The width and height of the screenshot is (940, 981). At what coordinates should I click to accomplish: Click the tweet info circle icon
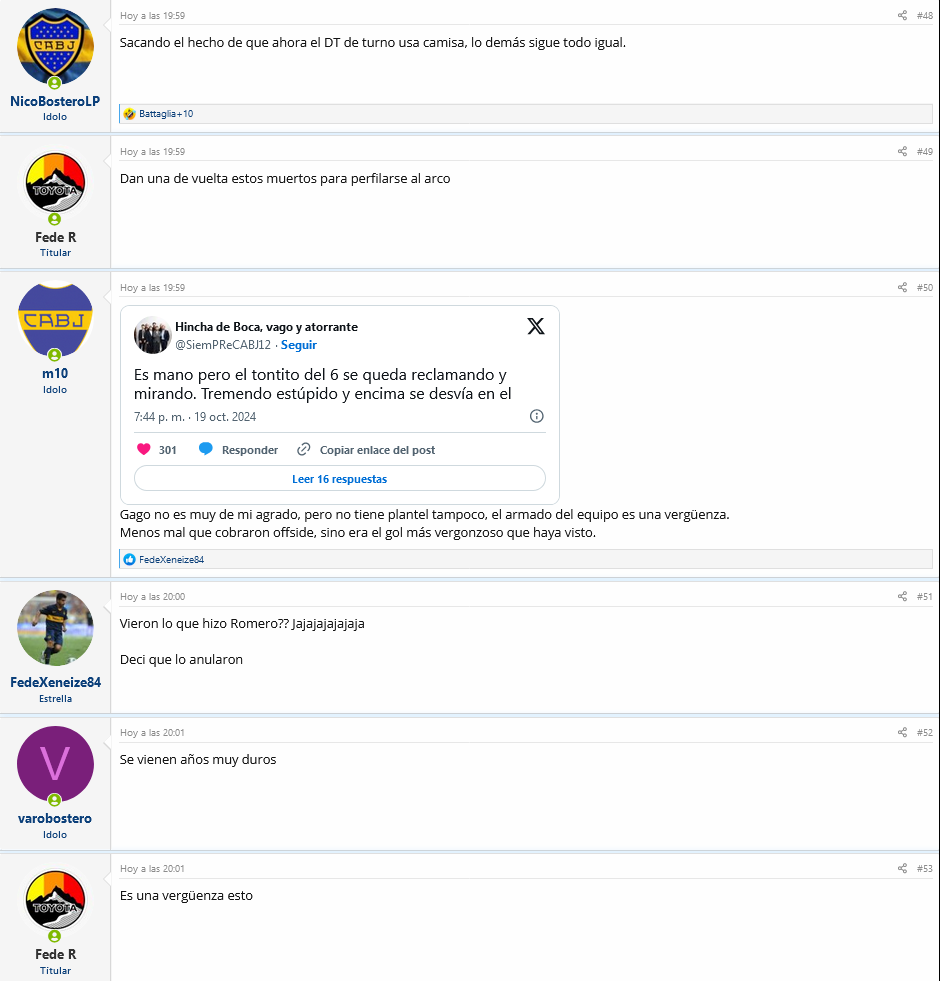(x=536, y=416)
